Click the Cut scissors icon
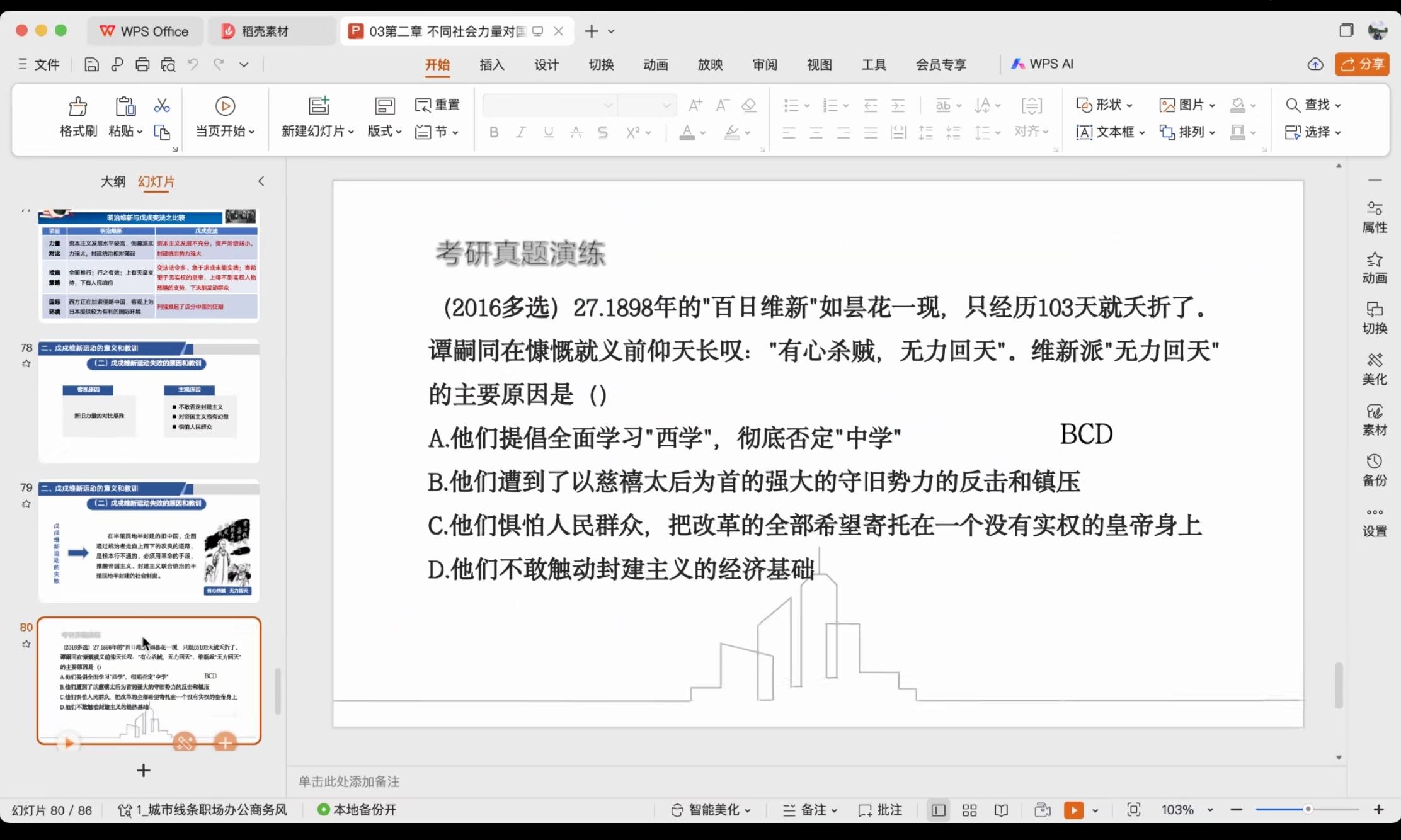Screen dimensions: 1401x840 pyautogui.click(x=162, y=105)
